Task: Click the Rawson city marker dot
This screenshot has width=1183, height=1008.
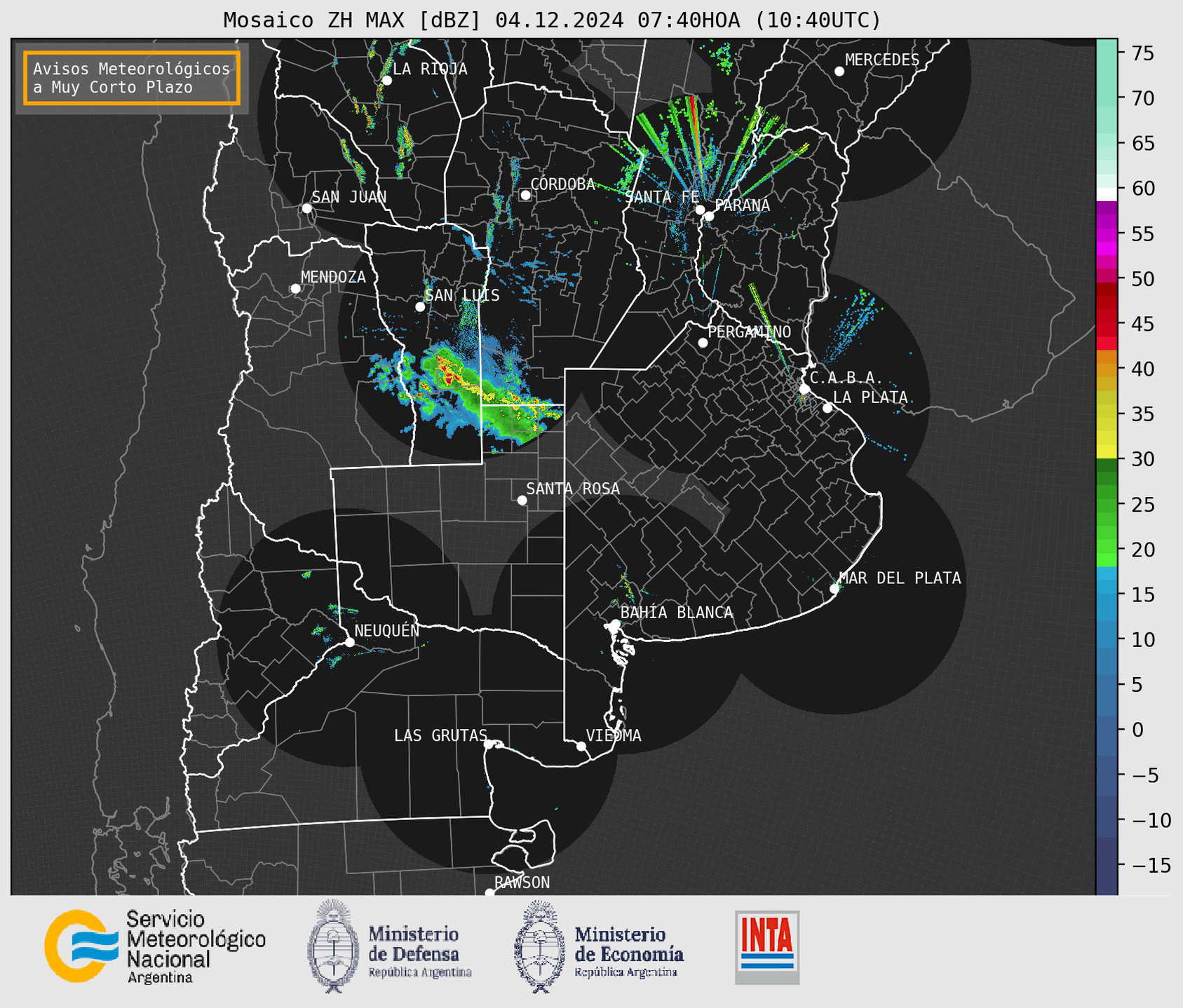Action: point(489,893)
